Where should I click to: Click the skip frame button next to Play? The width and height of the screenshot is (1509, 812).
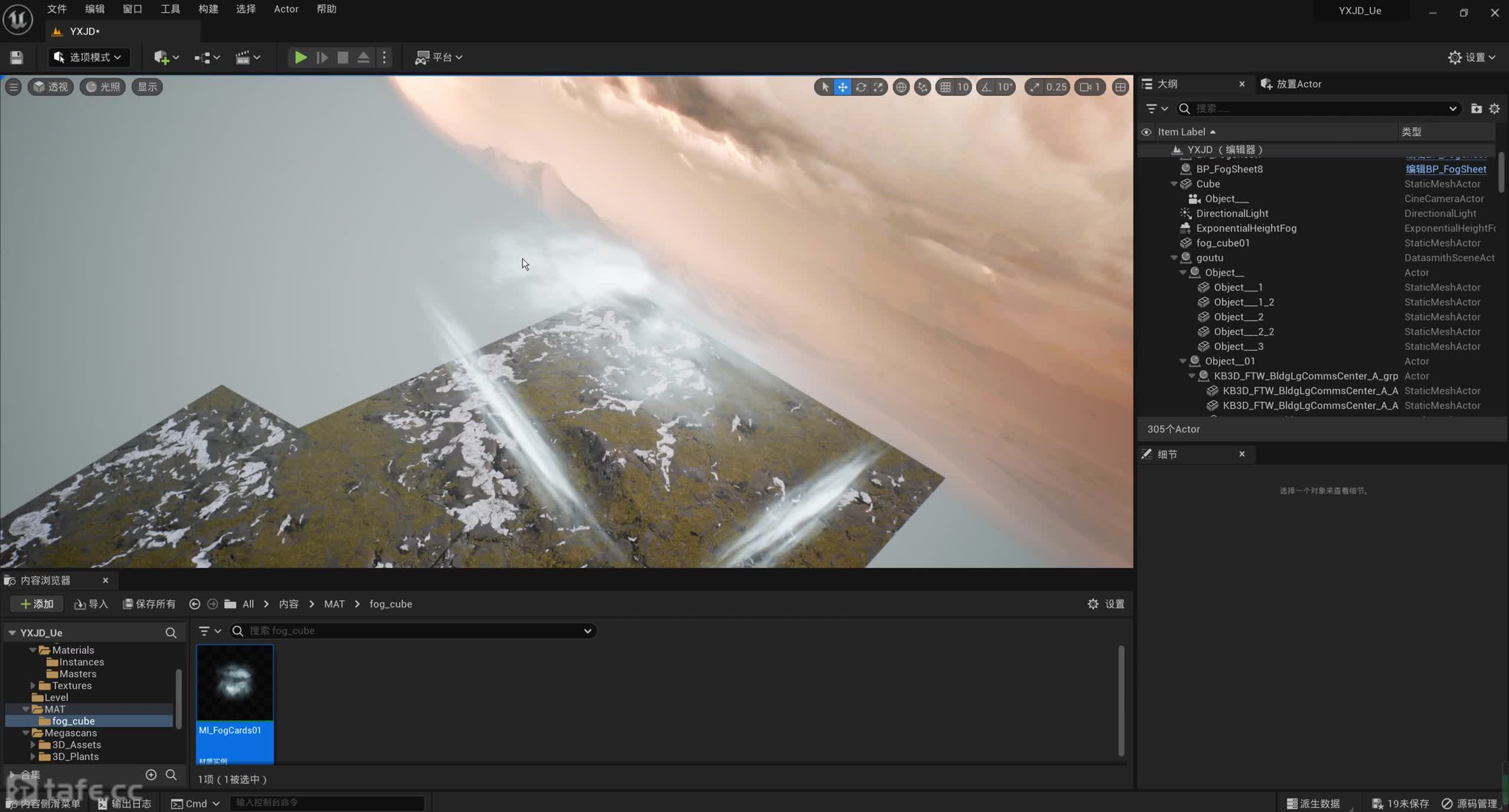[x=322, y=57]
